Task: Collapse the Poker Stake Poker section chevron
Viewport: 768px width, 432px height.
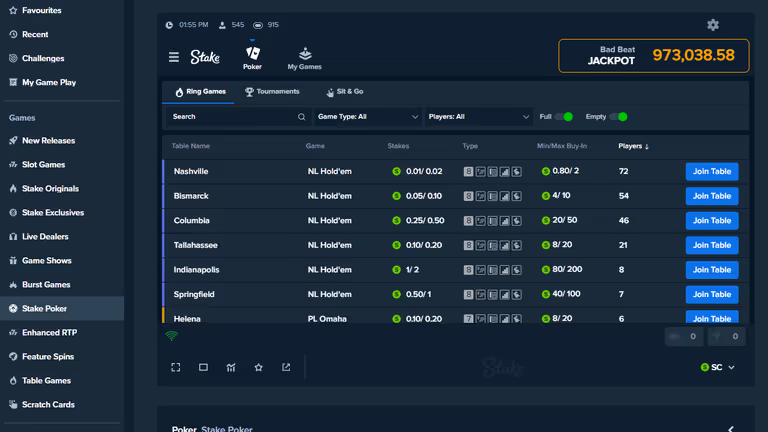Action: coord(731,429)
